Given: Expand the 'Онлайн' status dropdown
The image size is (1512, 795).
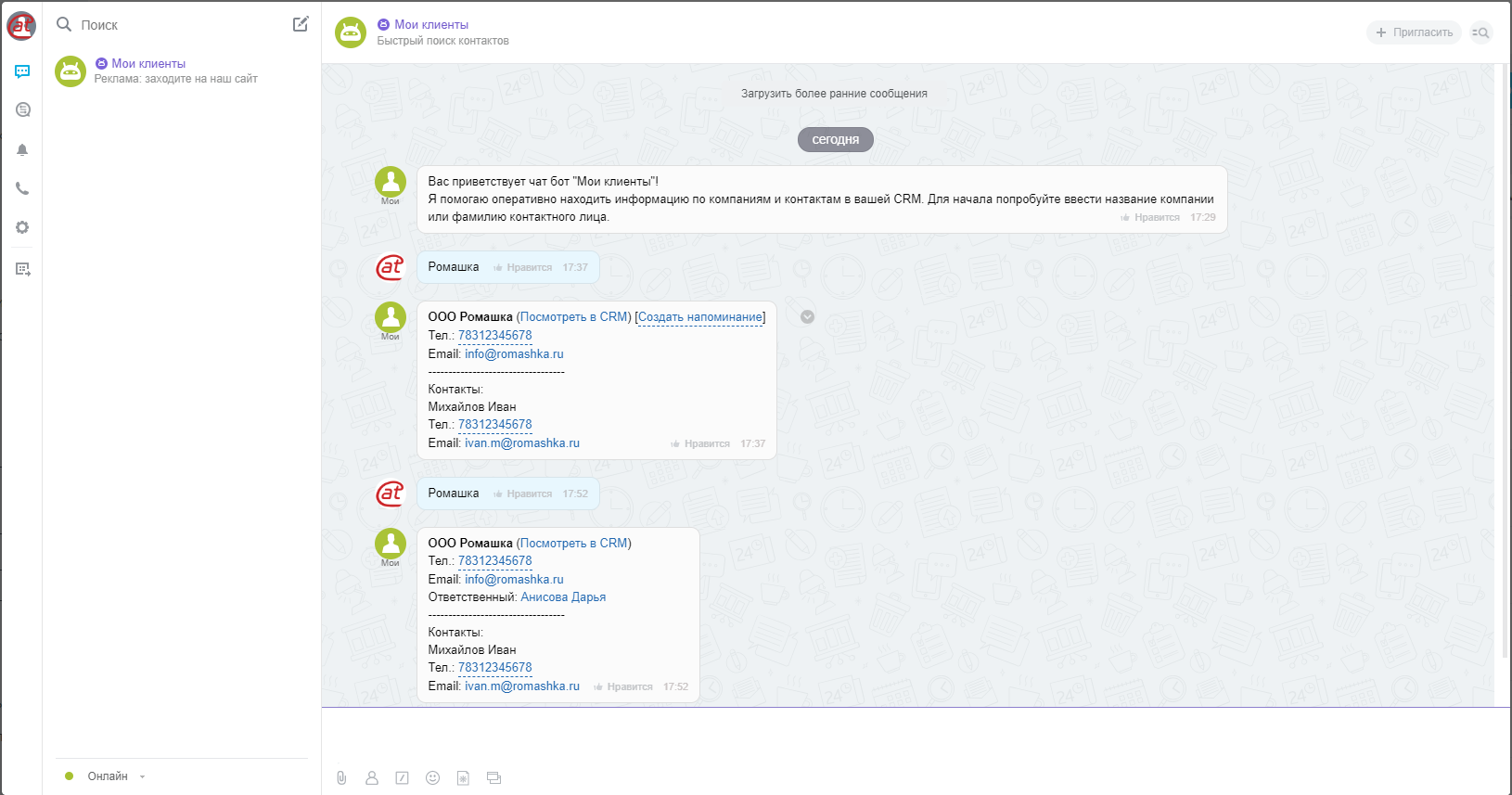Looking at the screenshot, I should [x=142, y=776].
